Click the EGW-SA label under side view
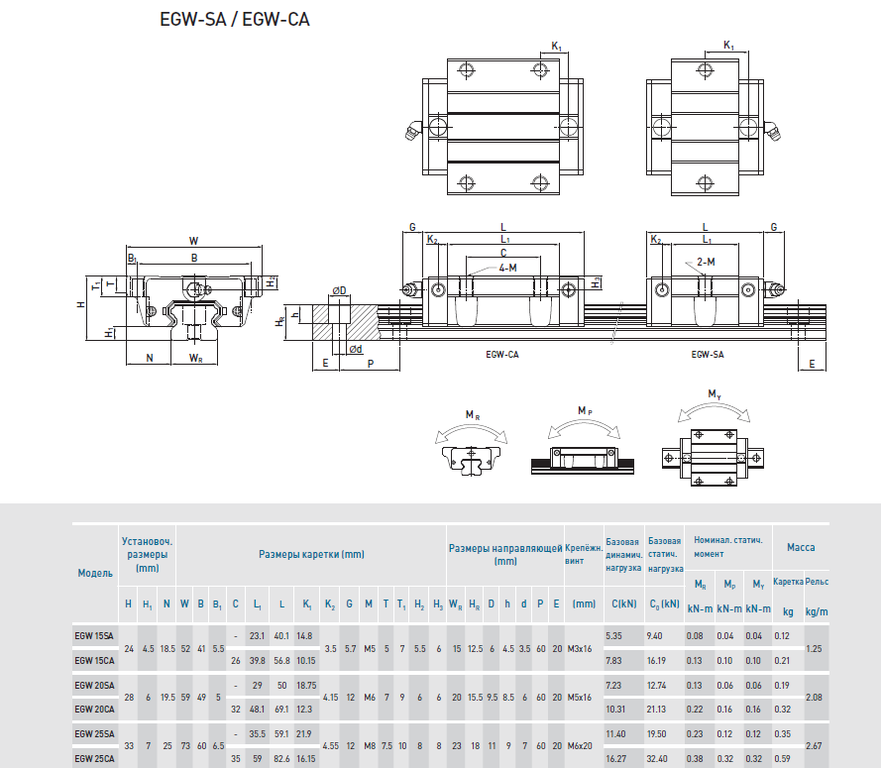 [x=707, y=355]
